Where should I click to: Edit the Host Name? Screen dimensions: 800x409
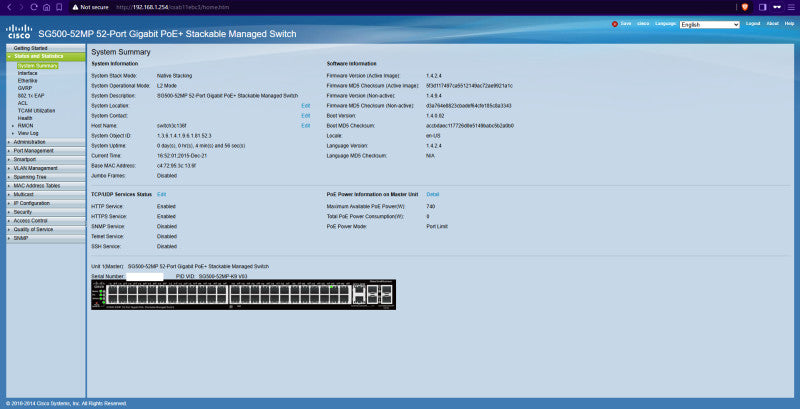(306, 125)
